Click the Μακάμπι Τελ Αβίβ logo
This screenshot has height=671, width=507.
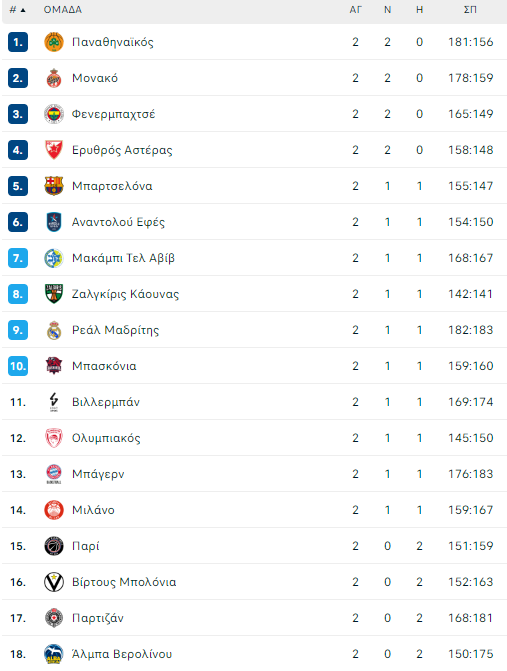tap(54, 258)
